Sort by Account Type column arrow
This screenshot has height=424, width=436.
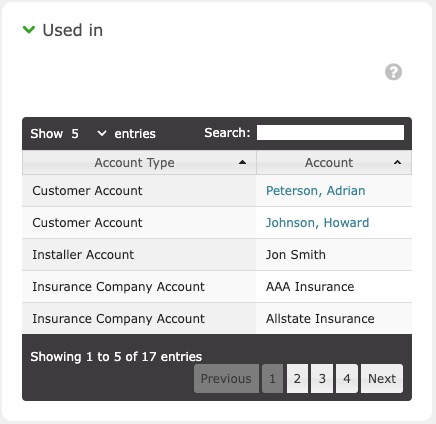[243, 163]
